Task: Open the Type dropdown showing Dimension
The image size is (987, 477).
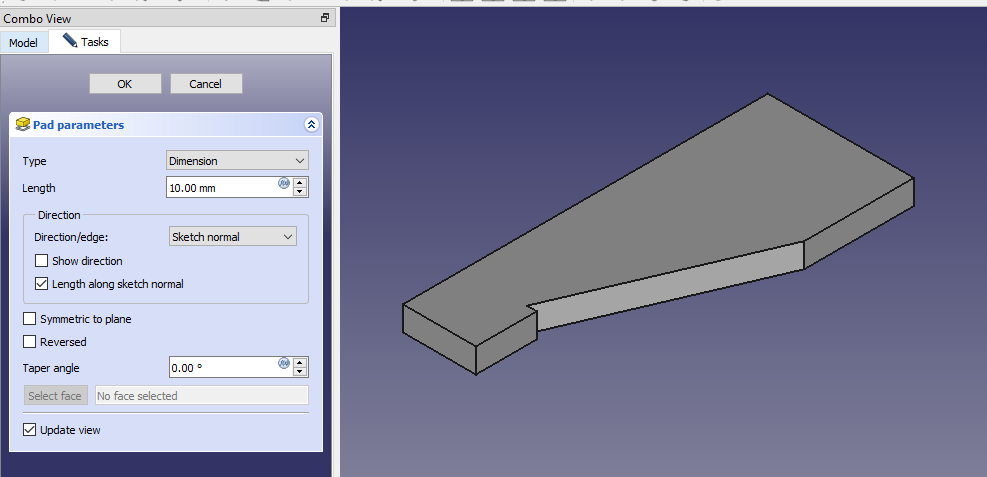Action: pos(237,161)
